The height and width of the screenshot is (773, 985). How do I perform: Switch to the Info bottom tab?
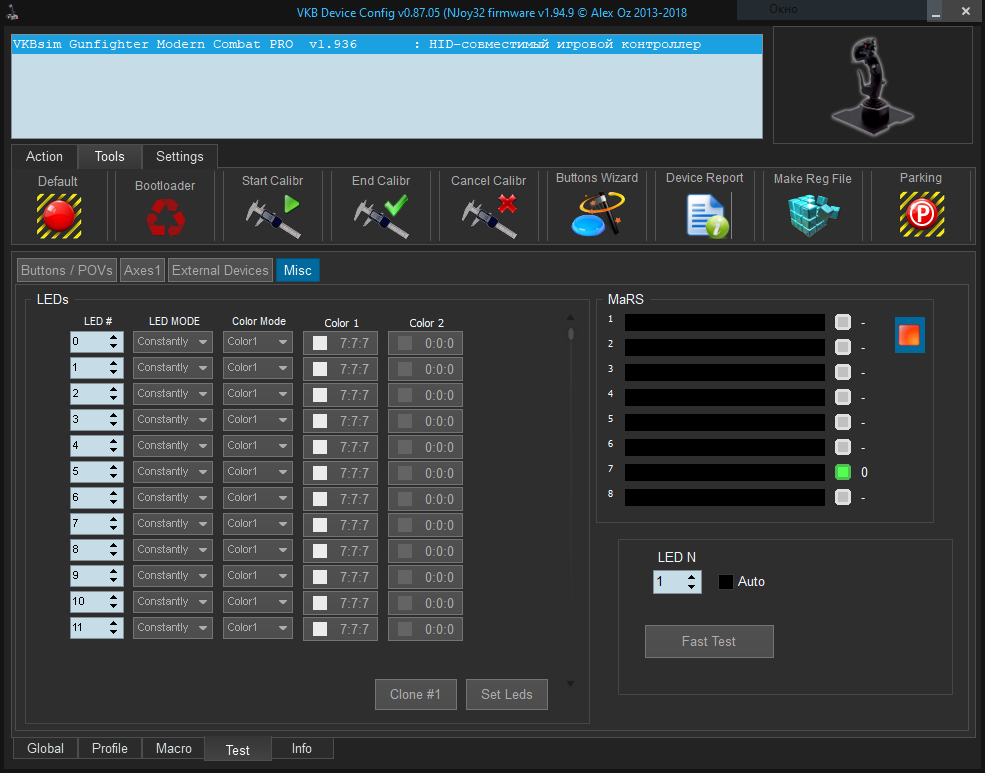(x=302, y=749)
